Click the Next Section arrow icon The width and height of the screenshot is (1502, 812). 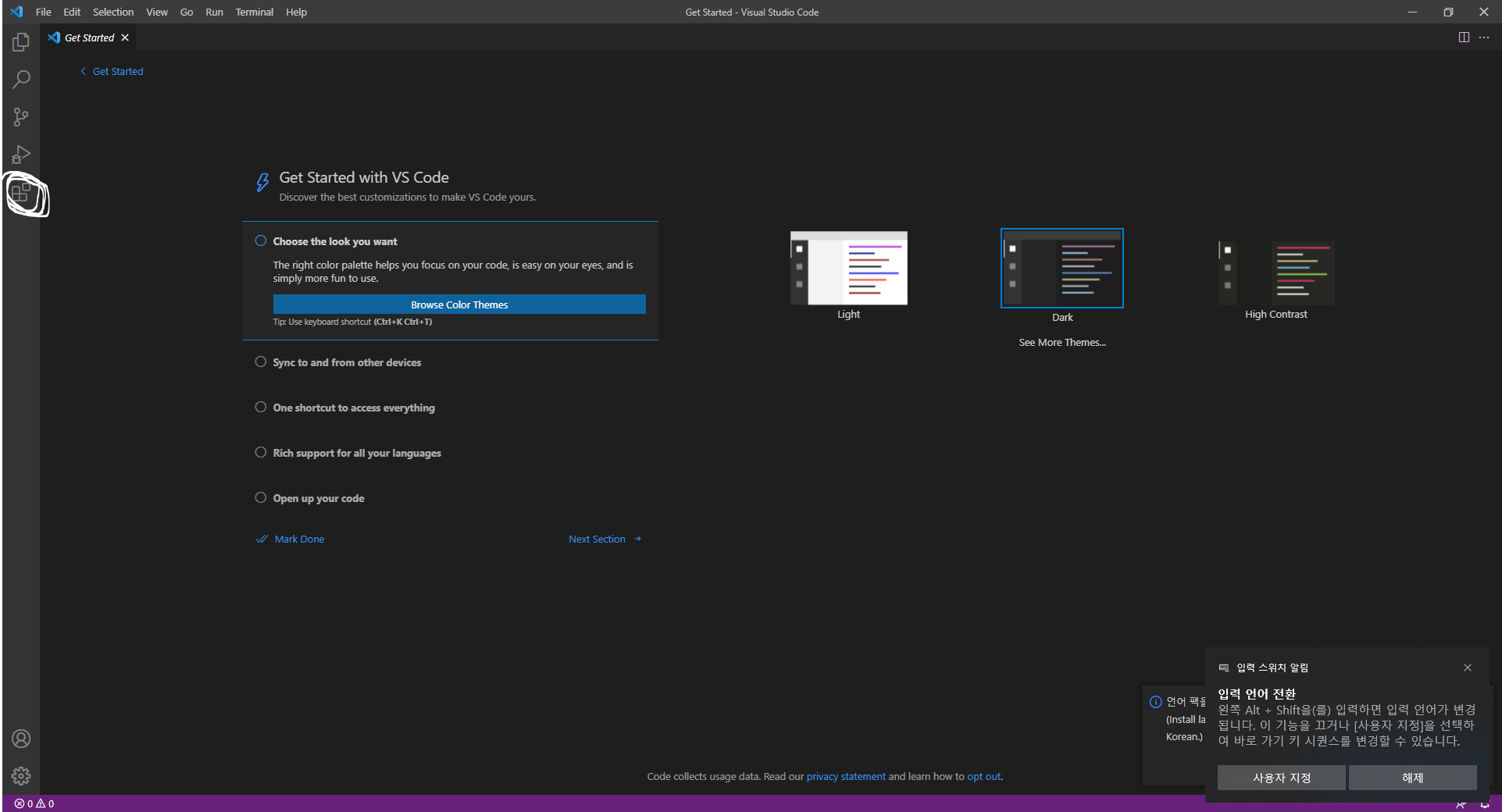click(637, 539)
